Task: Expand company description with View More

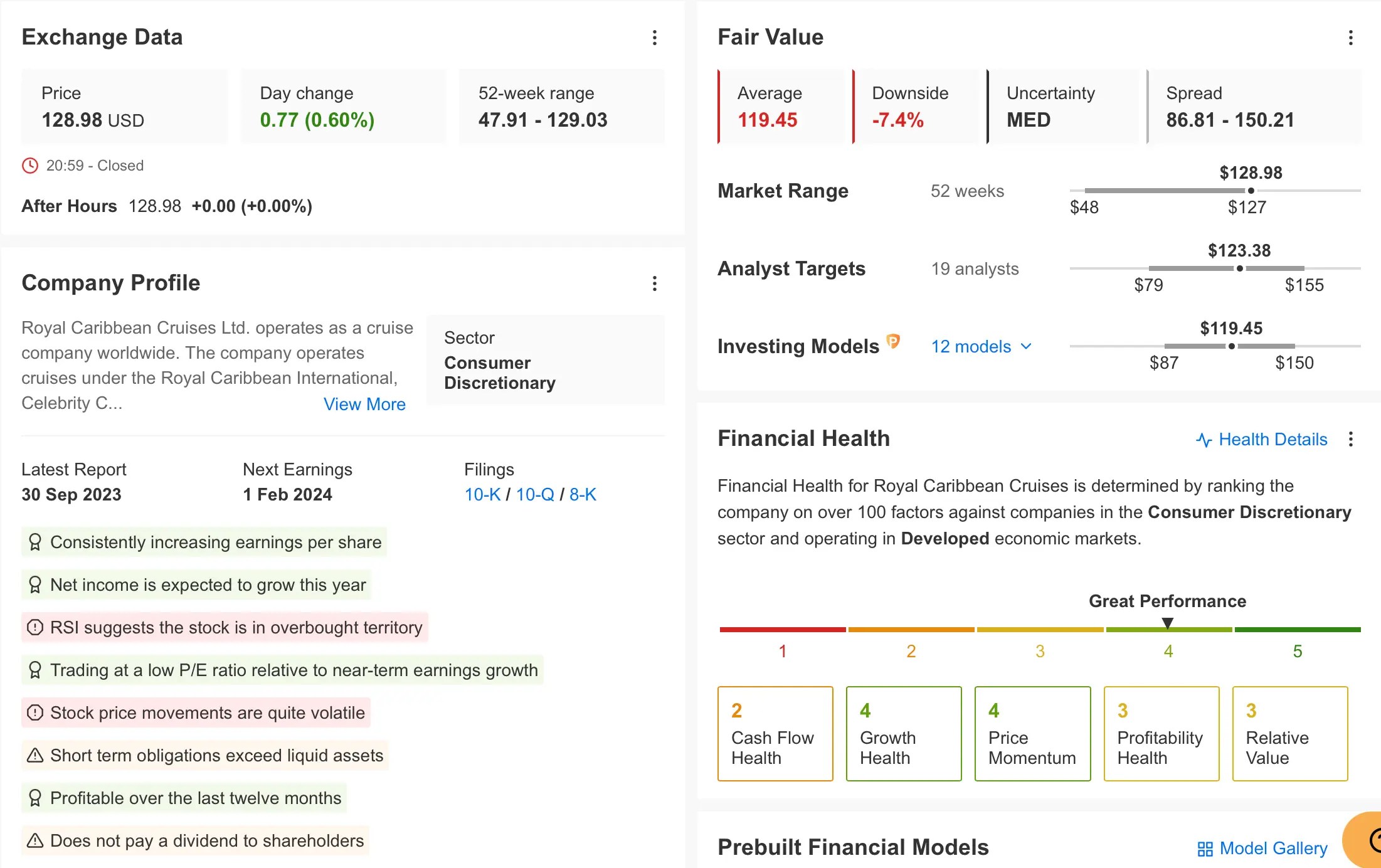Action: tap(364, 404)
